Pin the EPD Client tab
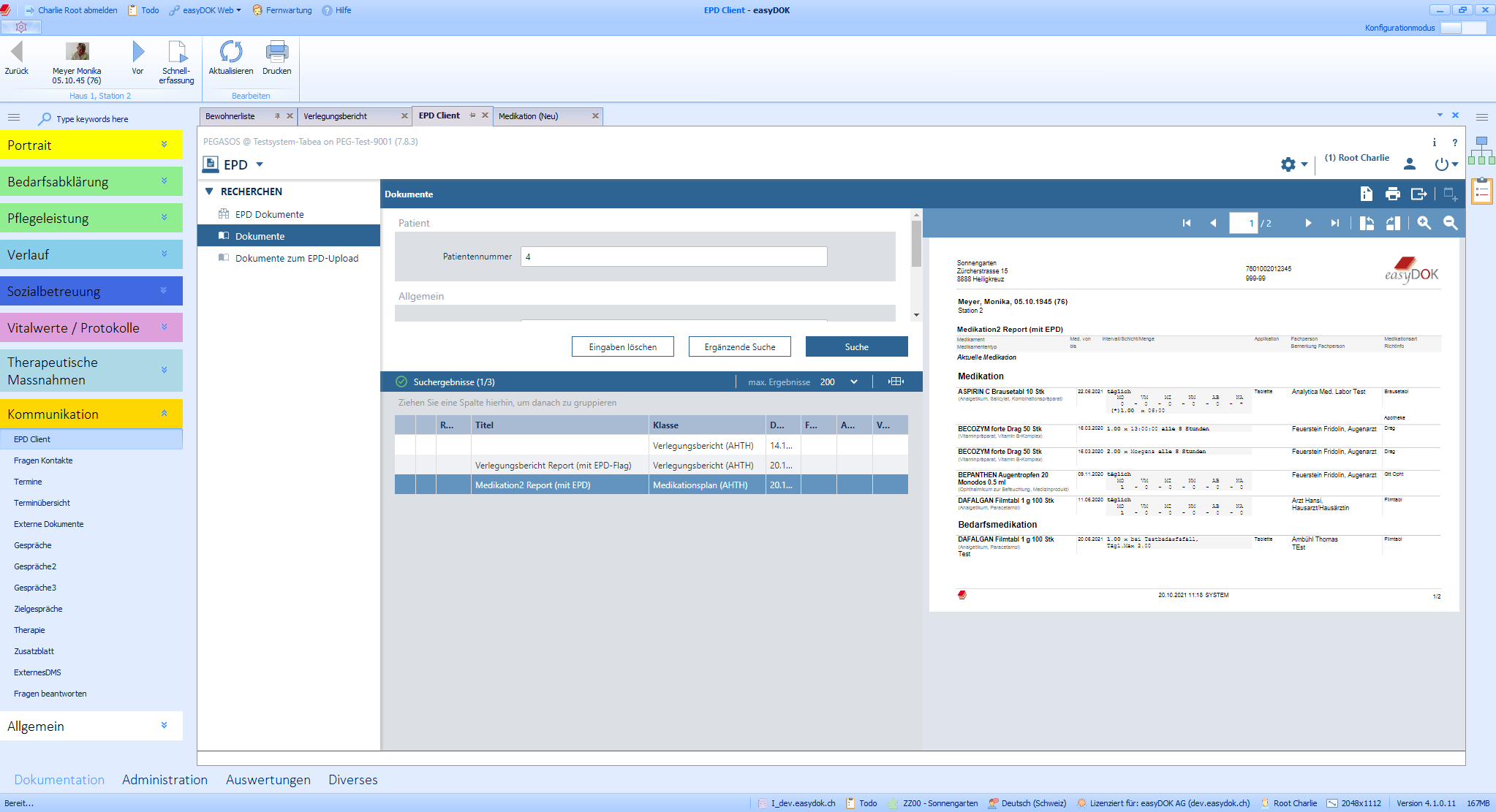 pyautogui.click(x=472, y=115)
